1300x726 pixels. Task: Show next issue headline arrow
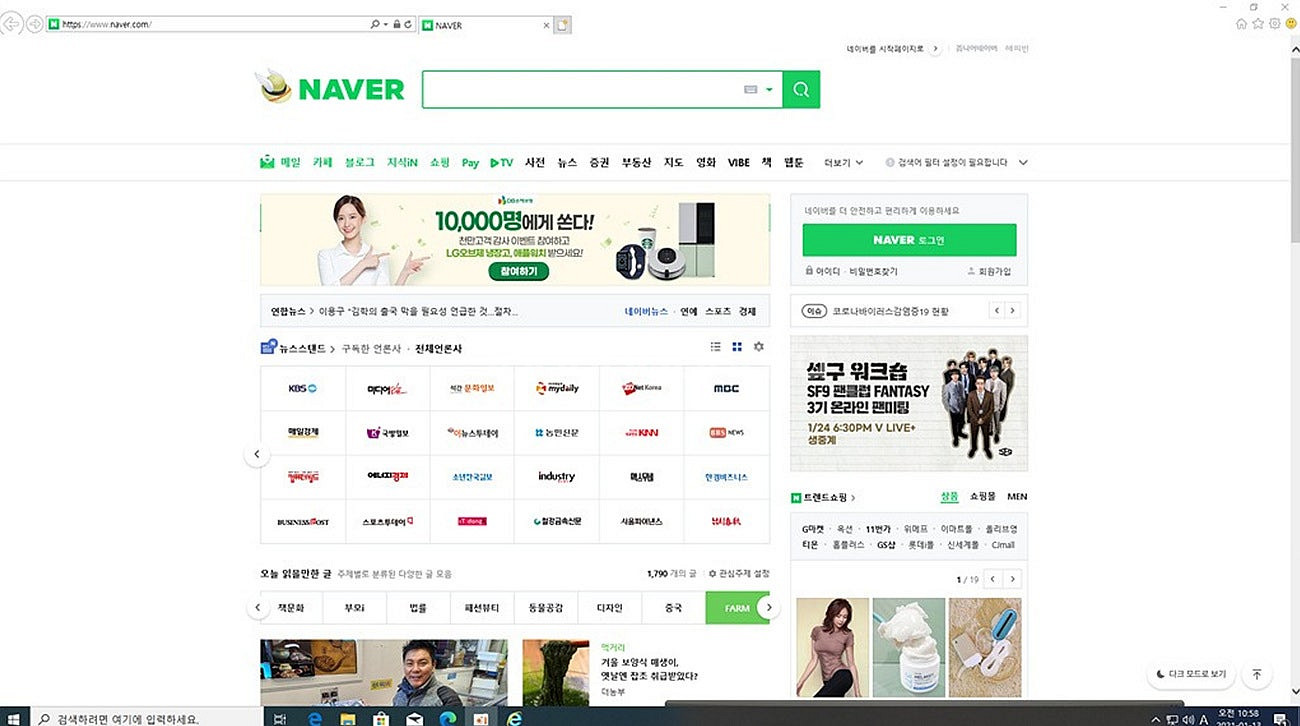pos(1013,311)
